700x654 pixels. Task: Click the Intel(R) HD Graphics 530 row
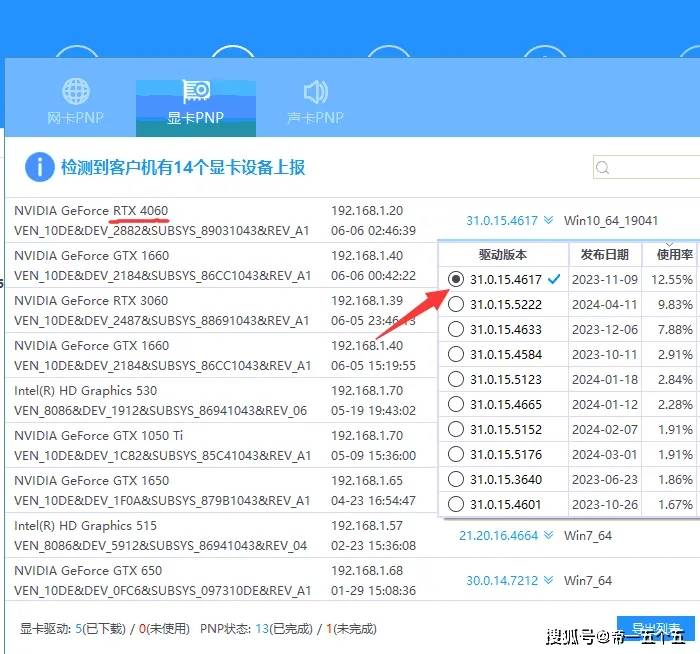[x=221, y=400]
